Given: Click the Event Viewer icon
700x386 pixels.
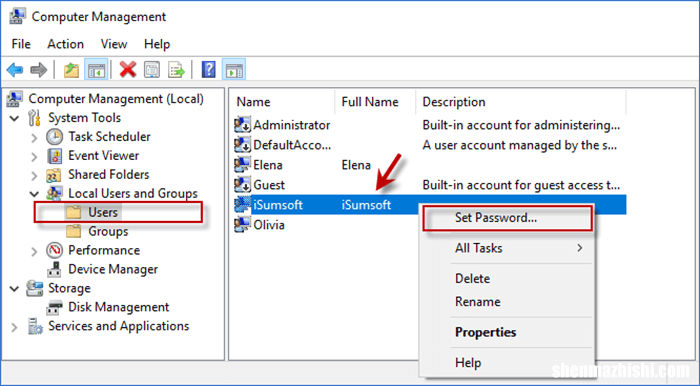Looking at the screenshot, I should click(x=54, y=156).
